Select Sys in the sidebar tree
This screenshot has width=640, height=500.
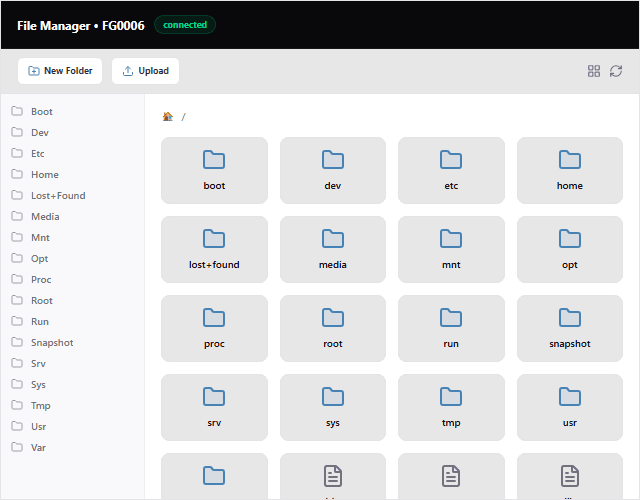[72, 384]
